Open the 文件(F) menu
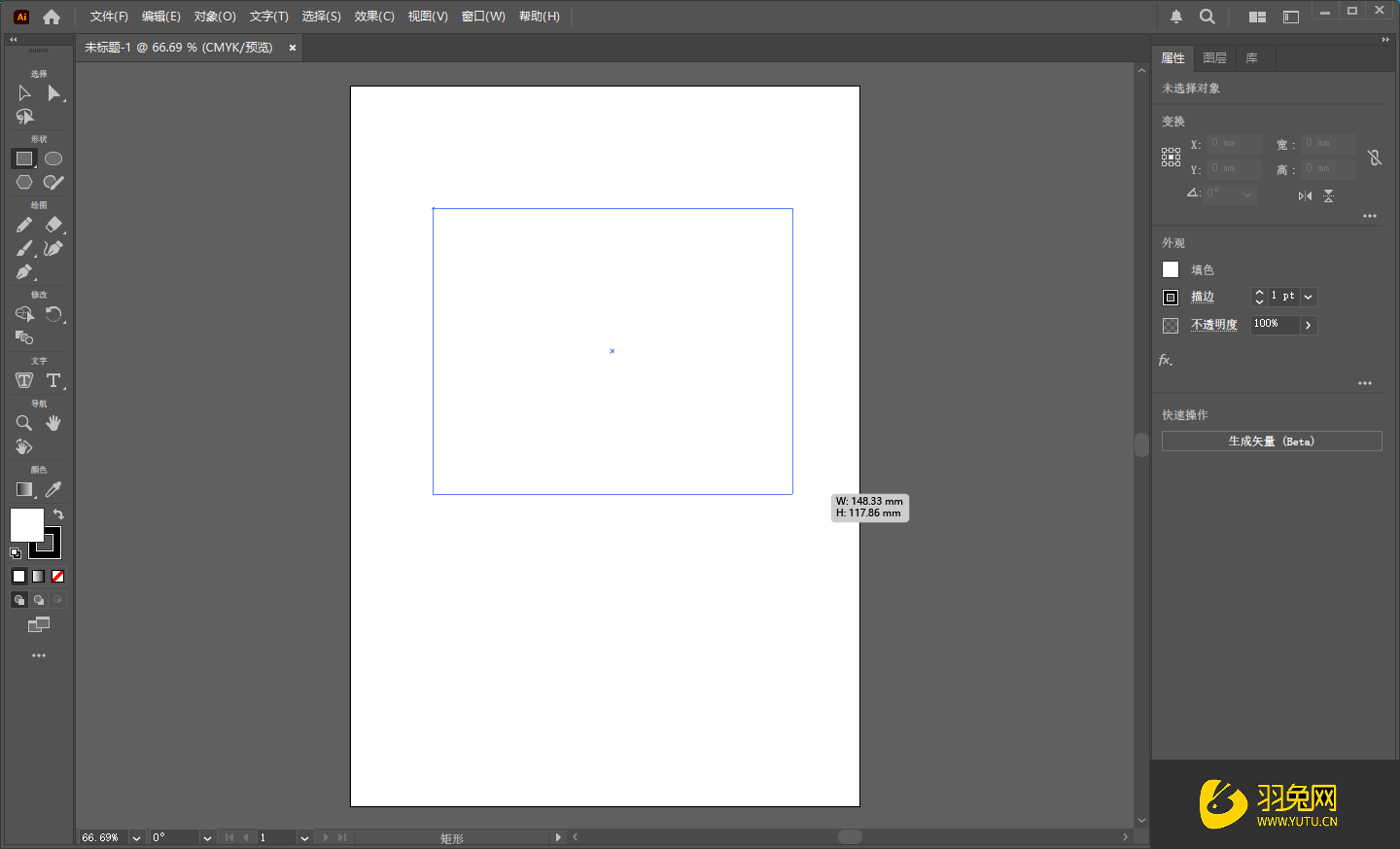Screen dimensions: 1400x849 point(109,17)
